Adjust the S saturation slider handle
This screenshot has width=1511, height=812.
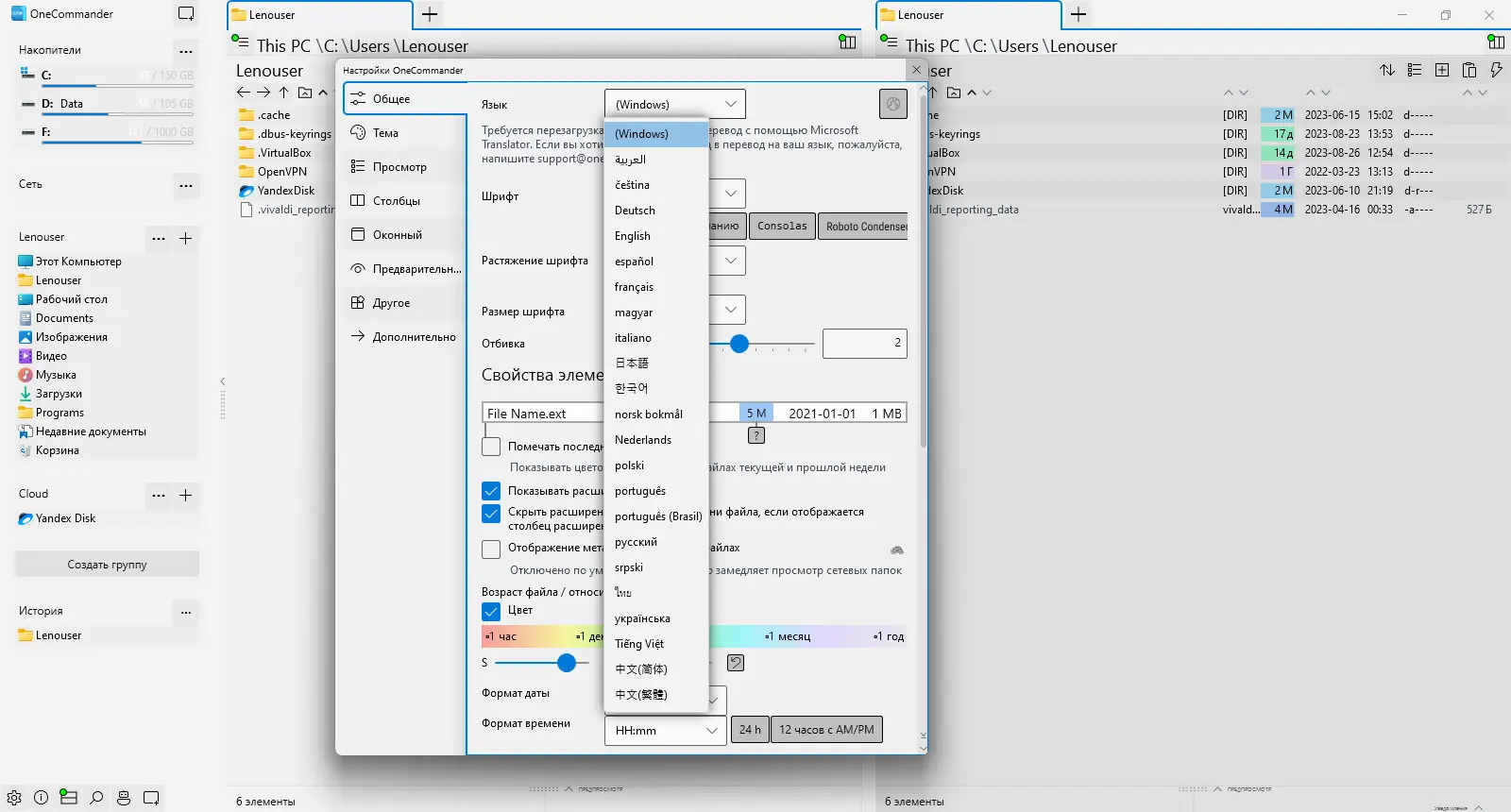tap(567, 663)
